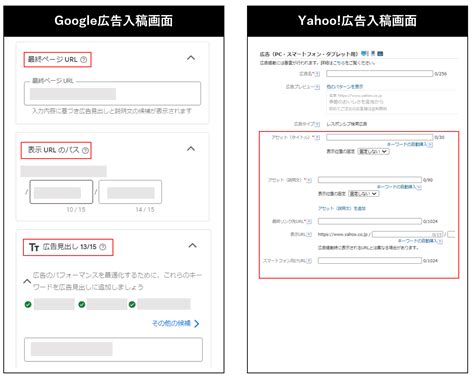Viewport: 474px width, 377px height.
Task: Open help icon after title's キーワードの自動挿入 link
Action: [431, 145]
